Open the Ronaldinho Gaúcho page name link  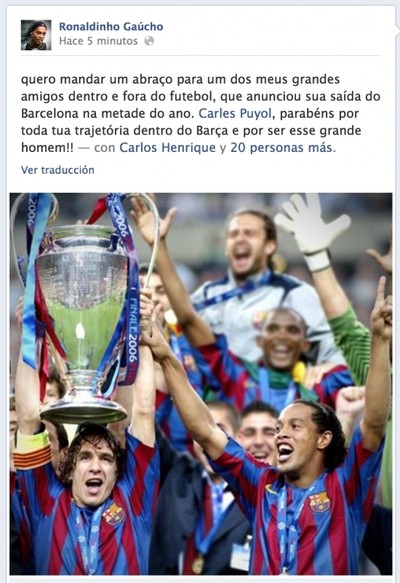(x=111, y=27)
